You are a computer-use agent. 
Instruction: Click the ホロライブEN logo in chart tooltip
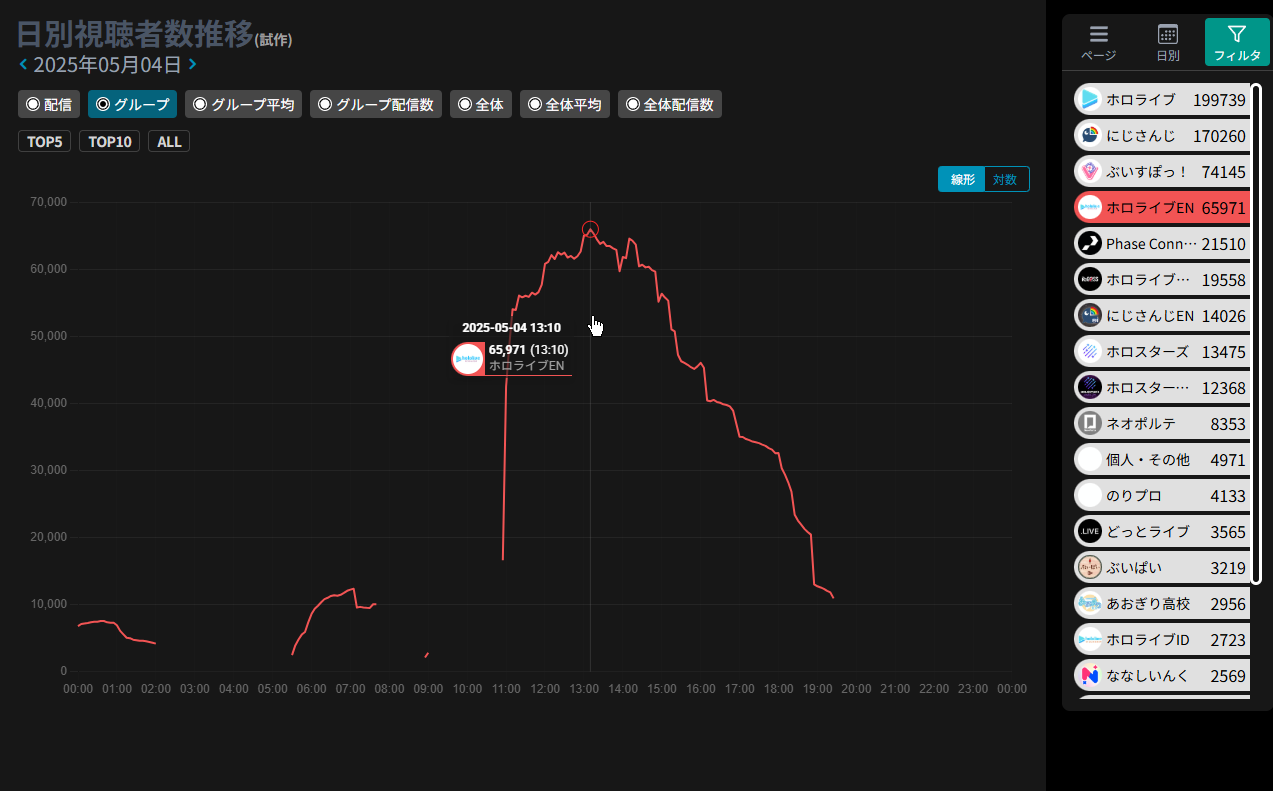click(x=468, y=359)
